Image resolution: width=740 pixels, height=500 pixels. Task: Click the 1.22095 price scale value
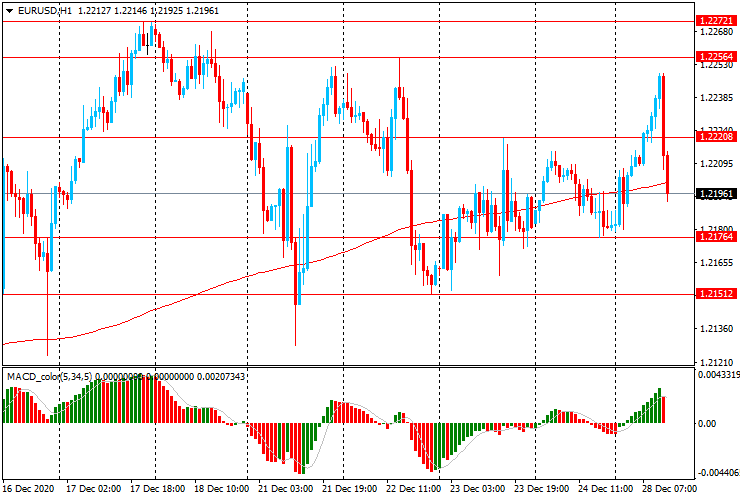717,164
